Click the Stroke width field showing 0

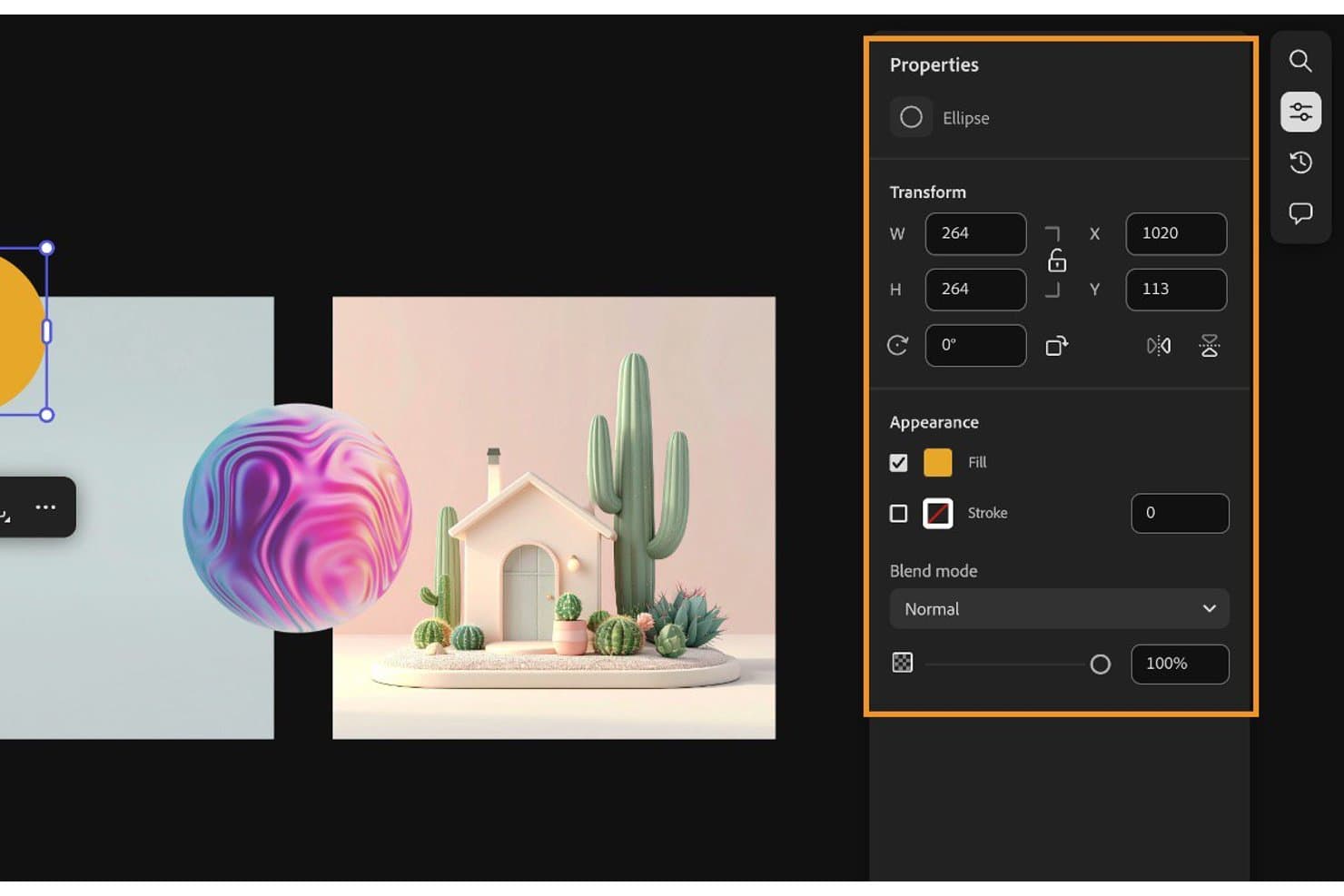tap(1180, 513)
